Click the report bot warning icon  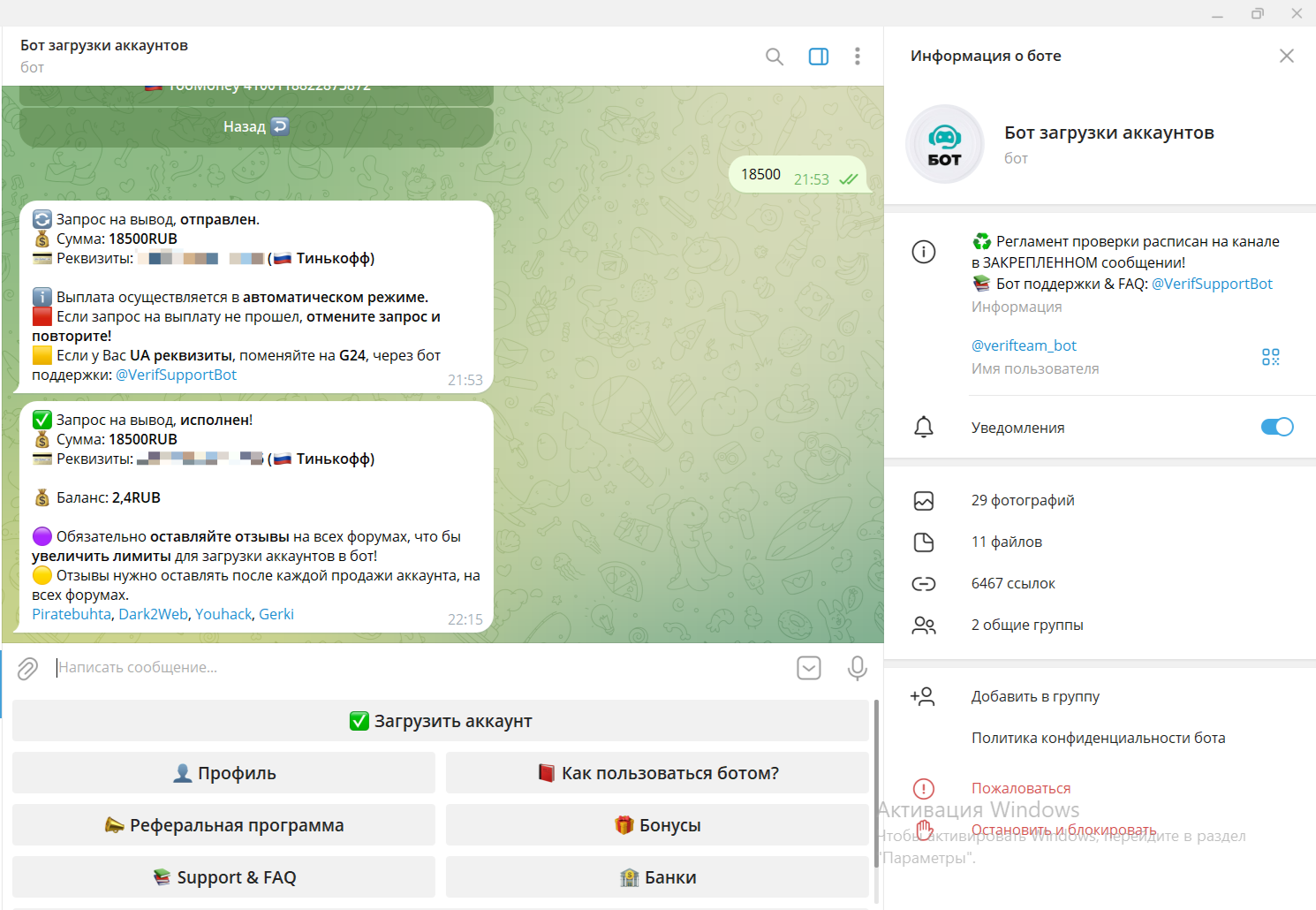click(x=923, y=788)
